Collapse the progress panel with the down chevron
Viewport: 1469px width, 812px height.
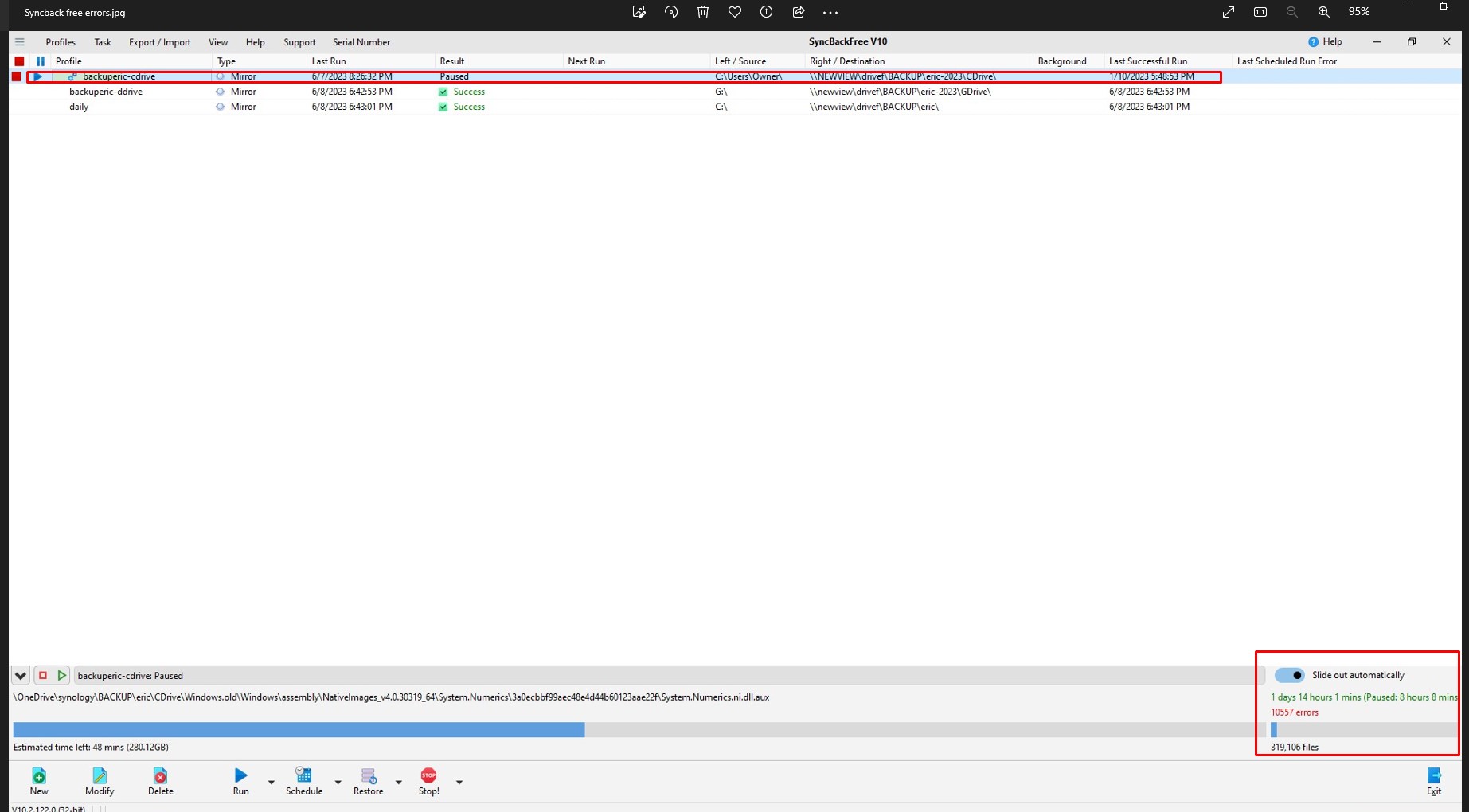tap(21, 676)
